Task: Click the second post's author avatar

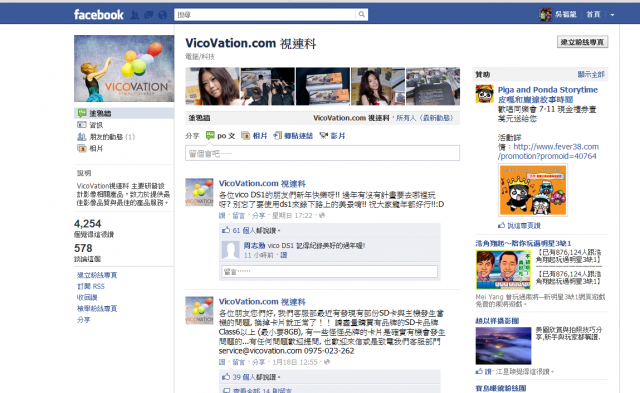Action: [x=199, y=310]
